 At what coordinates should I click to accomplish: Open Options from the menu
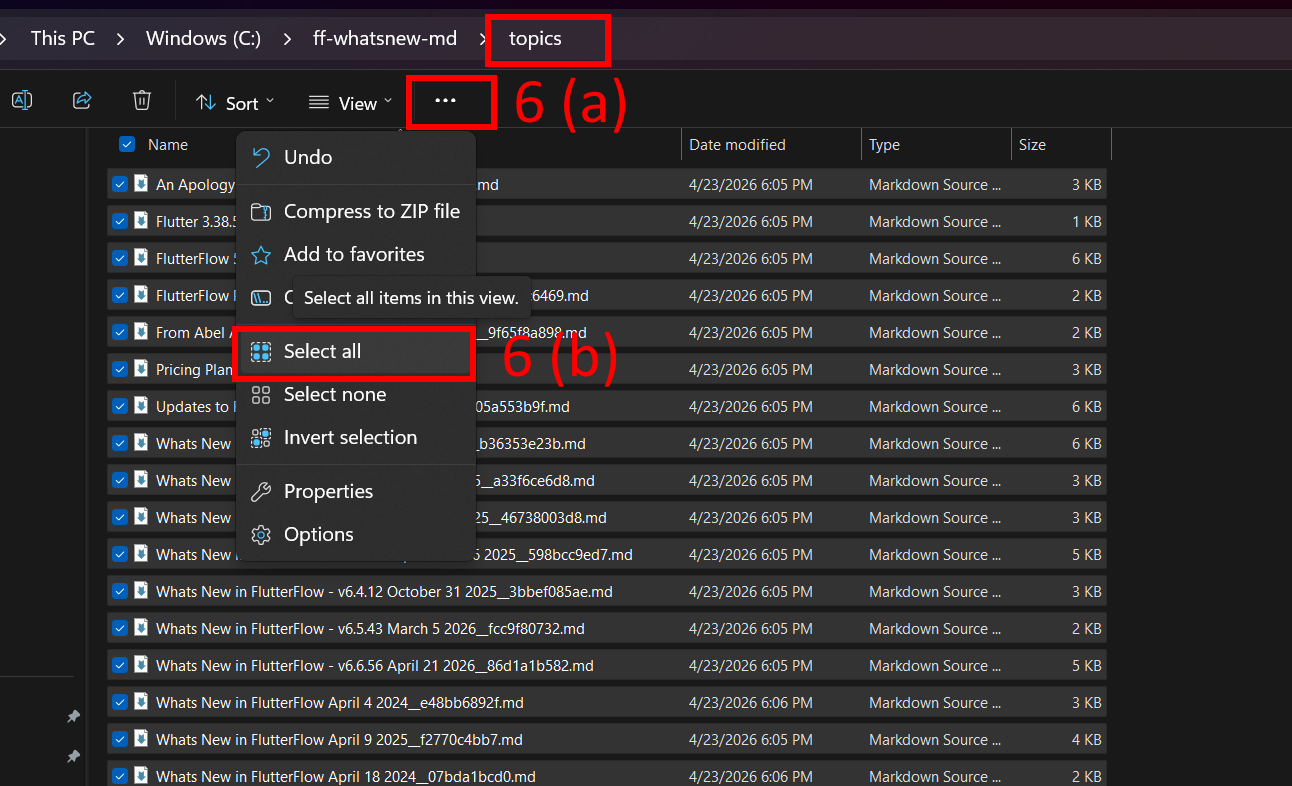[355, 534]
